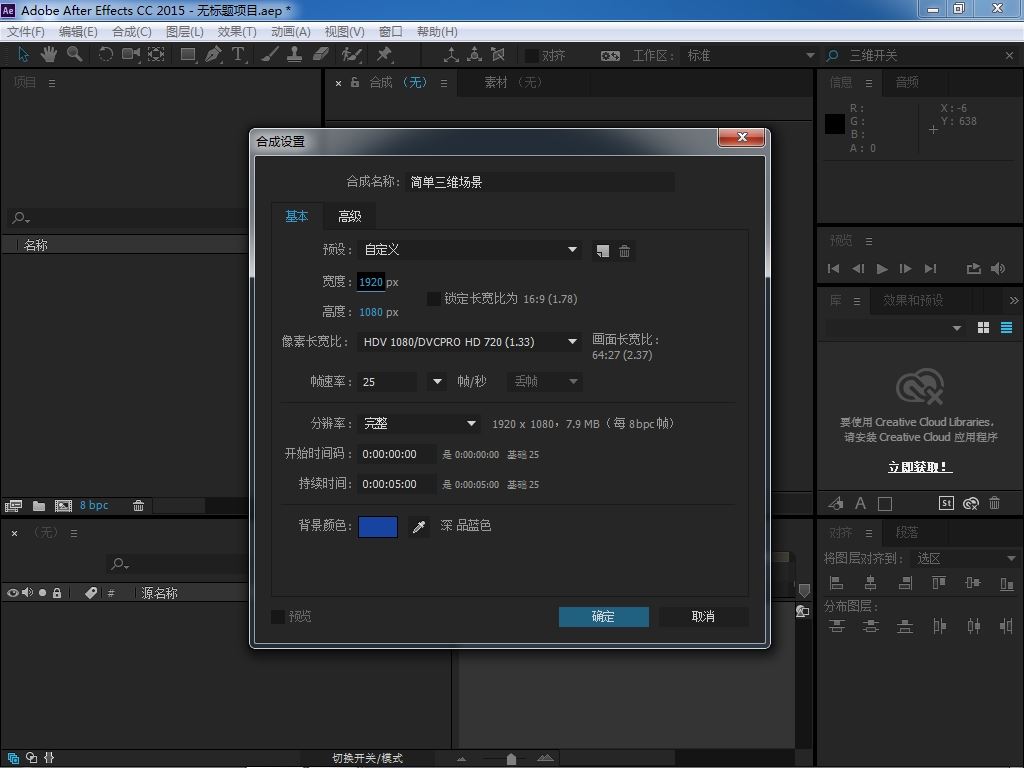Click the blue background color swatch
The image size is (1024, 768).
[377, 526]
